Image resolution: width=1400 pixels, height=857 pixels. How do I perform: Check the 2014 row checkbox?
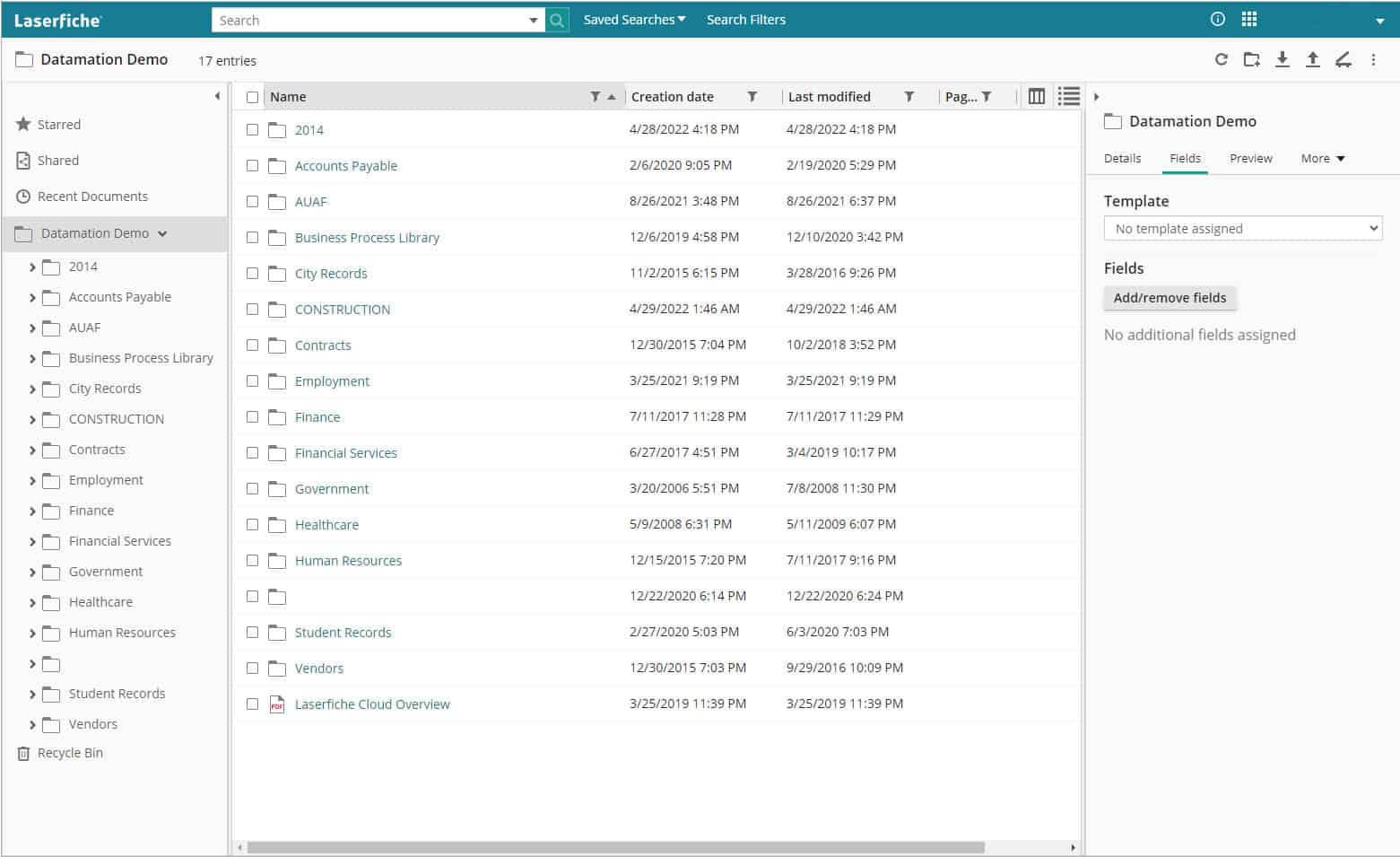point(252,130)
